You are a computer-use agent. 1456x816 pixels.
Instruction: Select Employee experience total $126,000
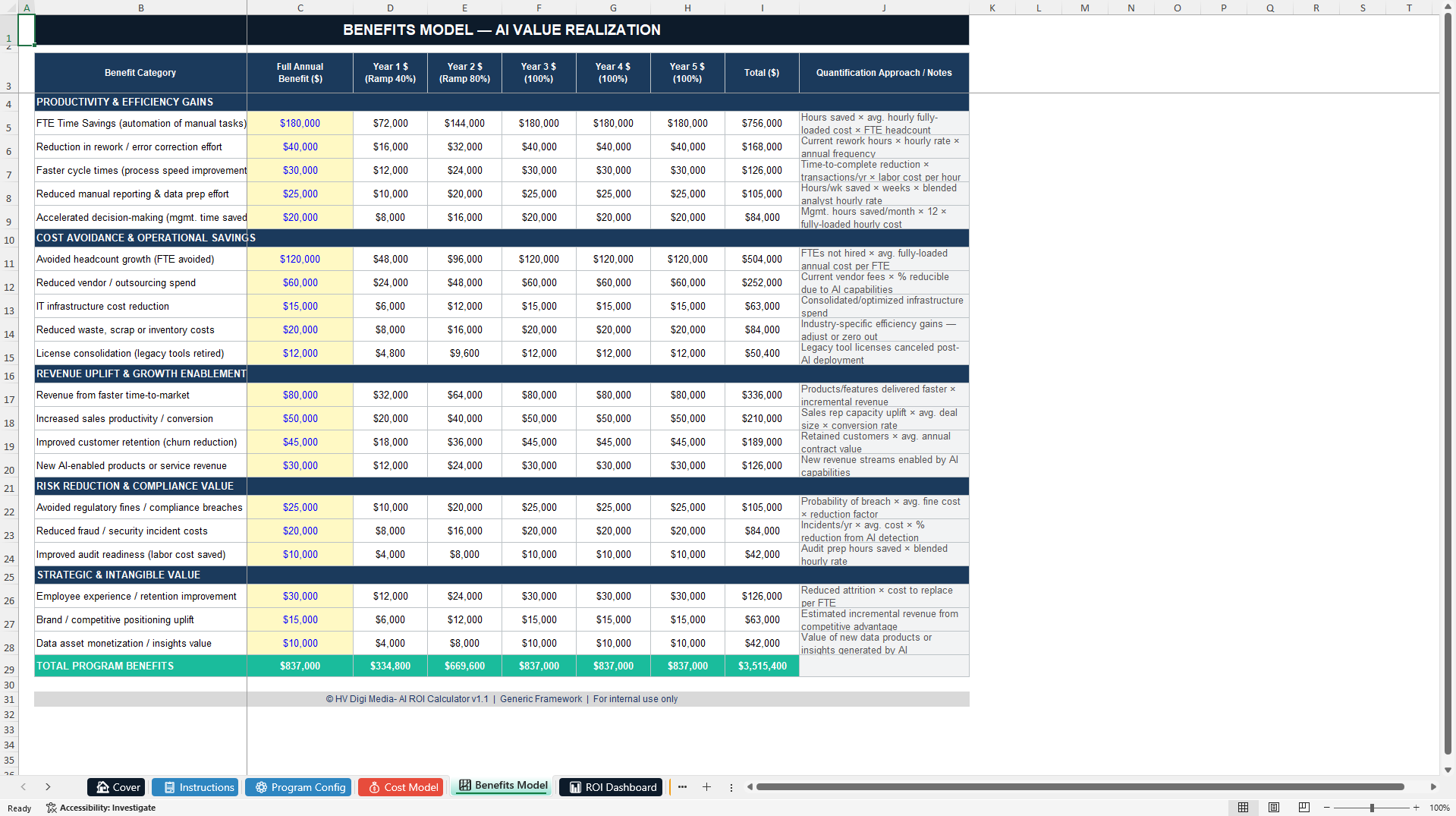coord(762,596)
